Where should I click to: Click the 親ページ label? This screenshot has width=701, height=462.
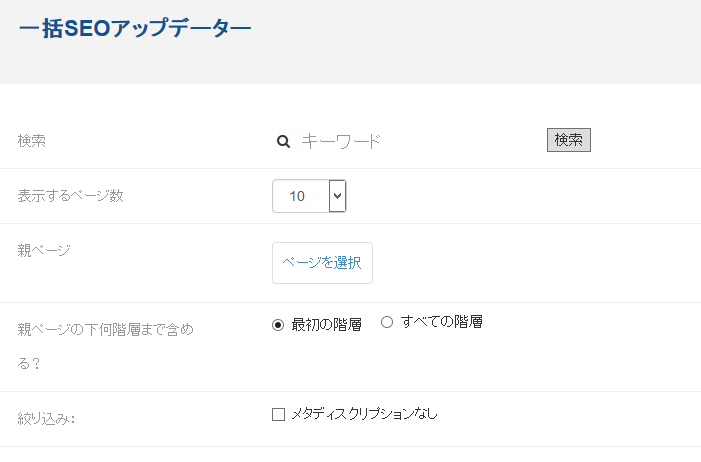pos(44,250)
